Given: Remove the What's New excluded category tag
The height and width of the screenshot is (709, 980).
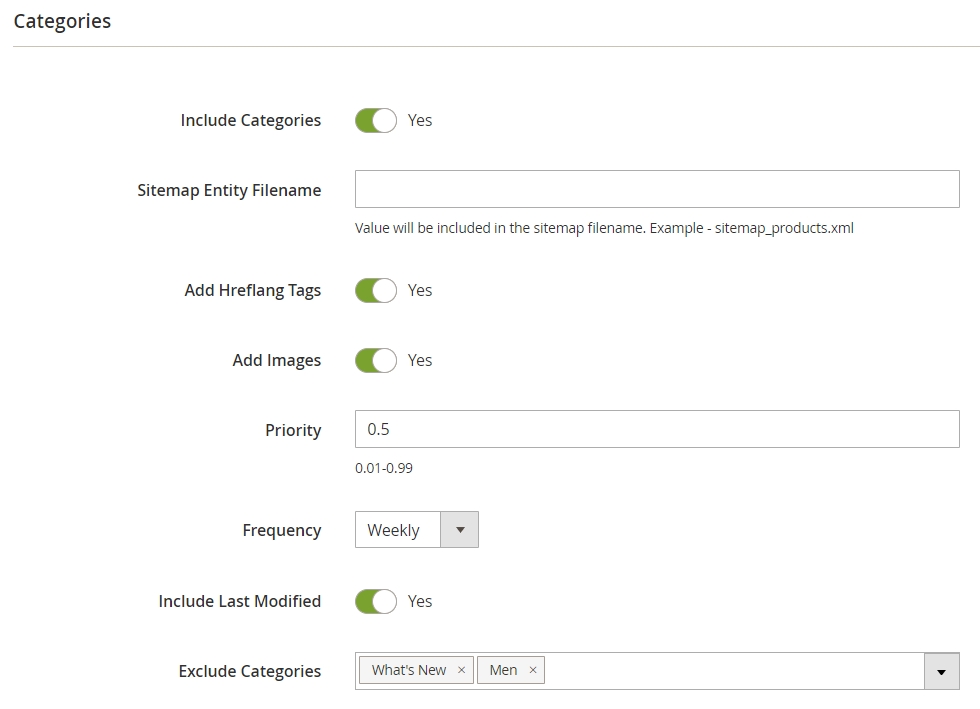Looking at the screenshot, I should (461, 670).
